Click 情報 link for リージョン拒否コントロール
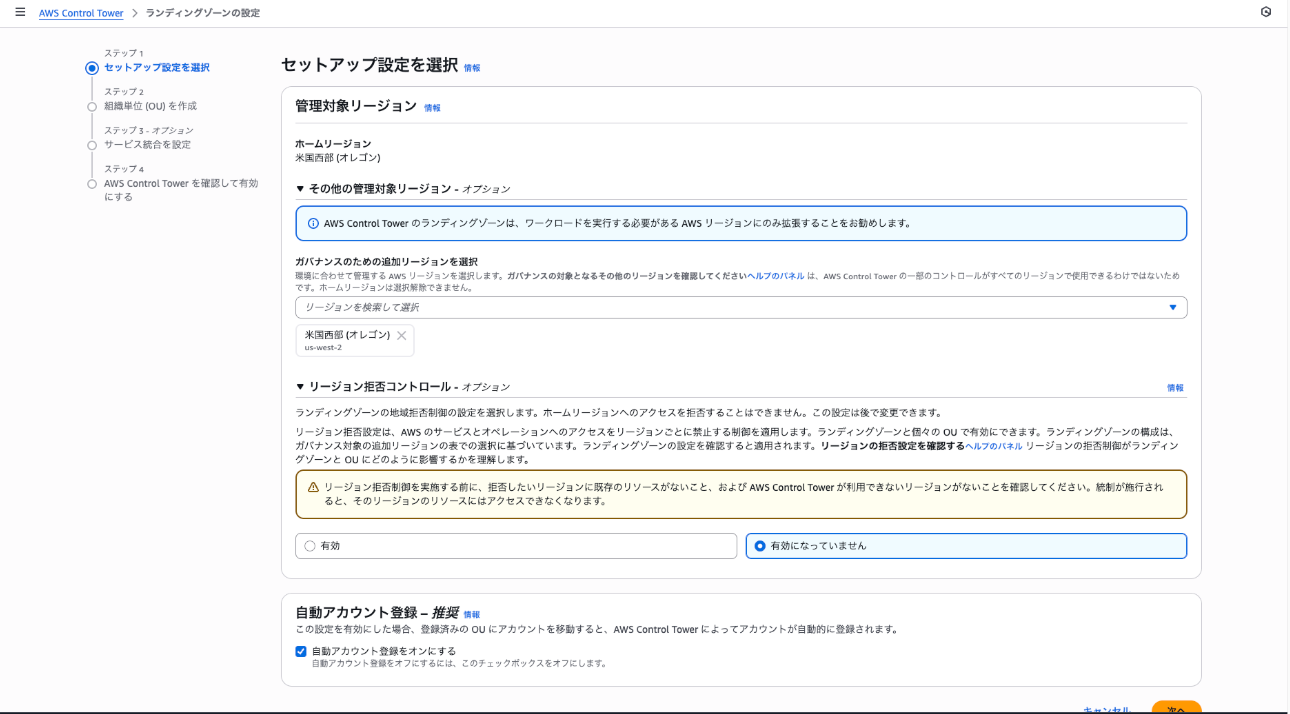Image resolution: width=1290 pixels, height=714 pixels. [x=1175, y=388]
